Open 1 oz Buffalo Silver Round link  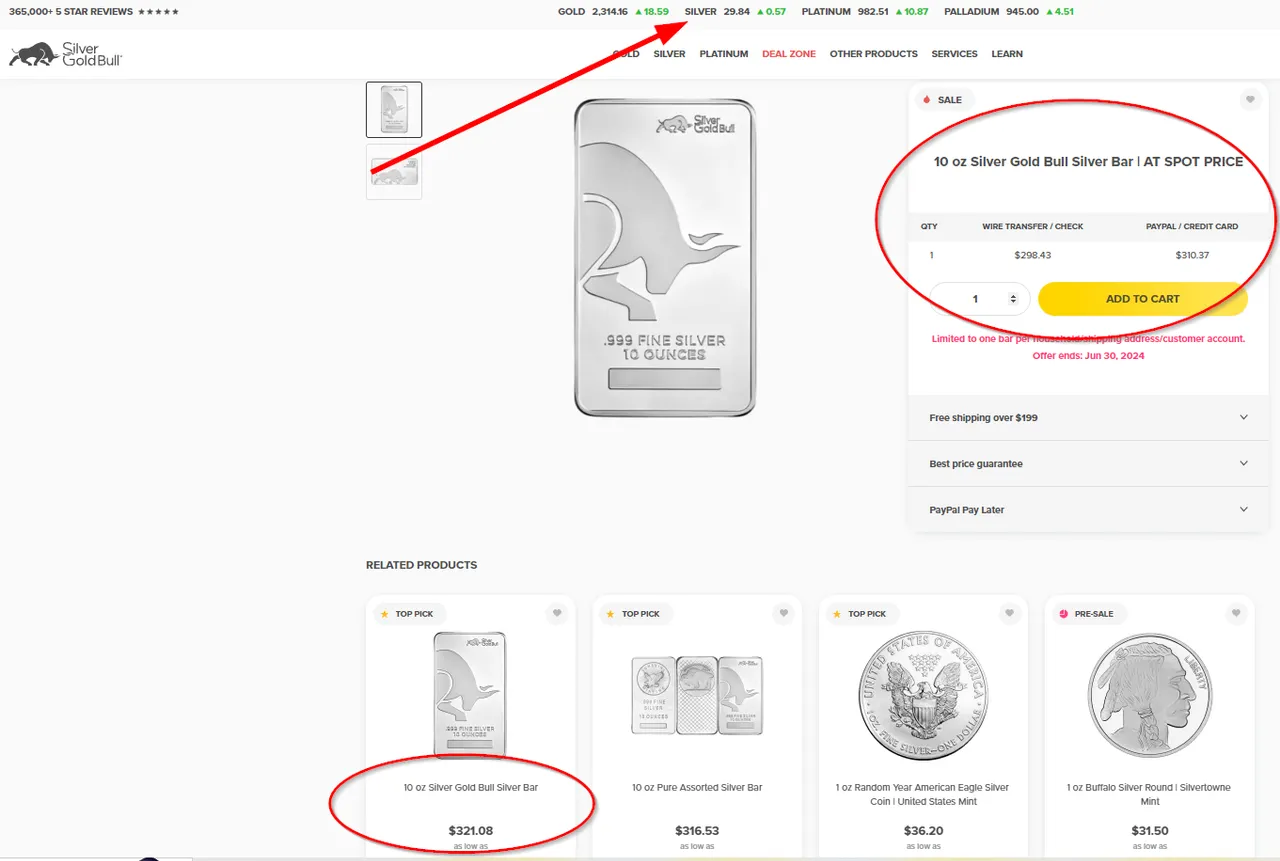pos(1150,795)
